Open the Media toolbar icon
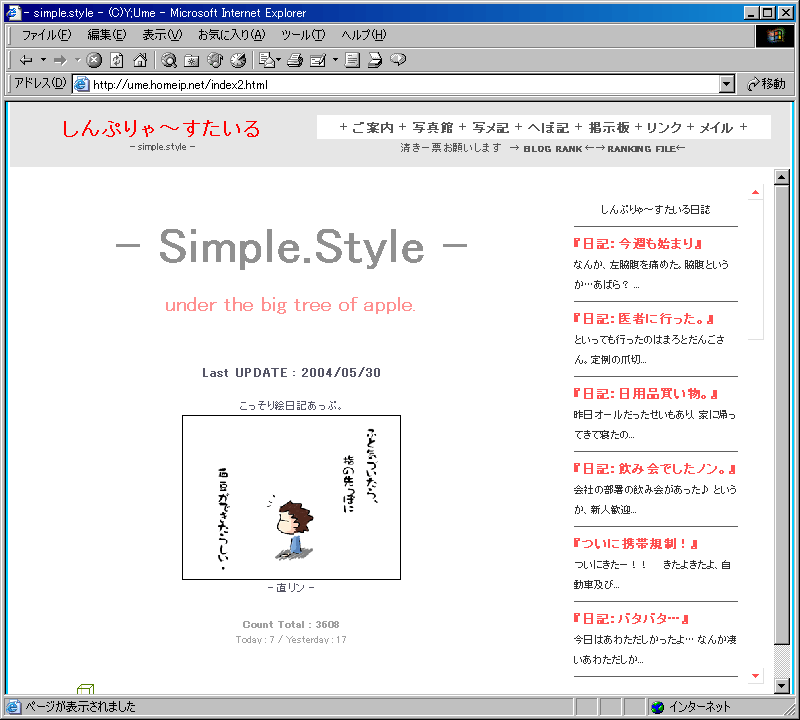Viewport: 800px width, 720px height. pos(215,60)
